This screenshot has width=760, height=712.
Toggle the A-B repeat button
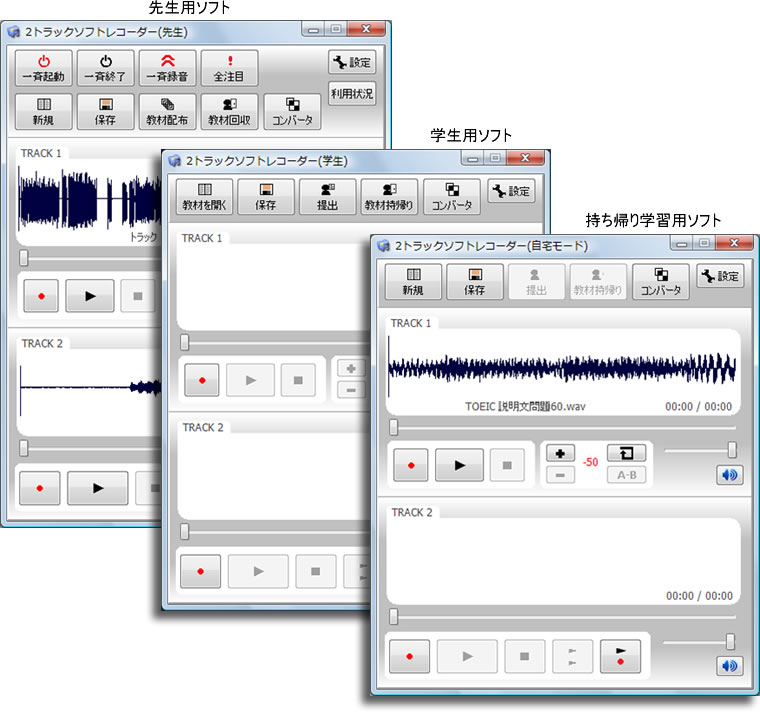(627, 475)
